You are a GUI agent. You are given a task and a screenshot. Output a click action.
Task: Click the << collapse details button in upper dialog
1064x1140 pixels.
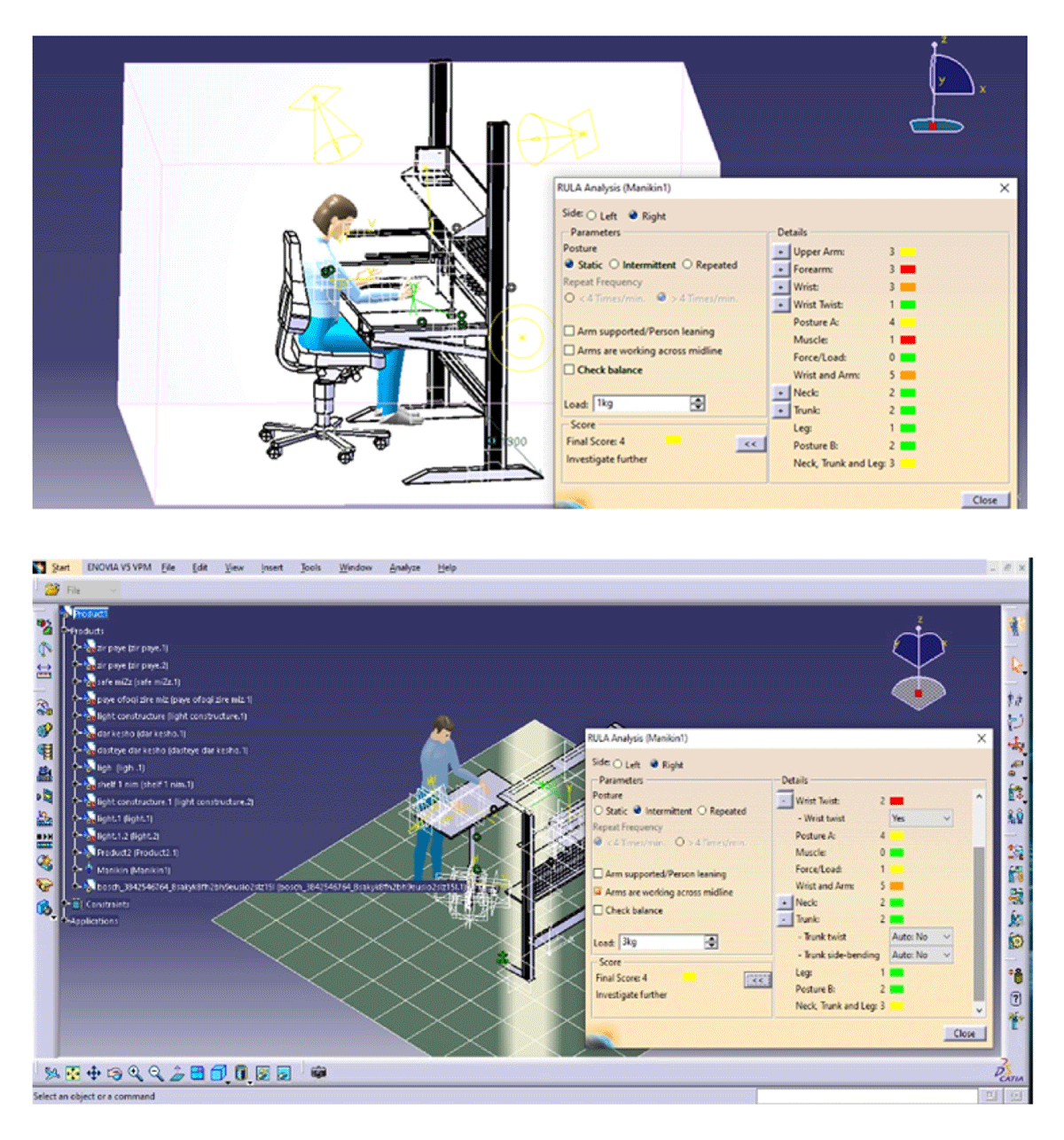coord(750,443)
